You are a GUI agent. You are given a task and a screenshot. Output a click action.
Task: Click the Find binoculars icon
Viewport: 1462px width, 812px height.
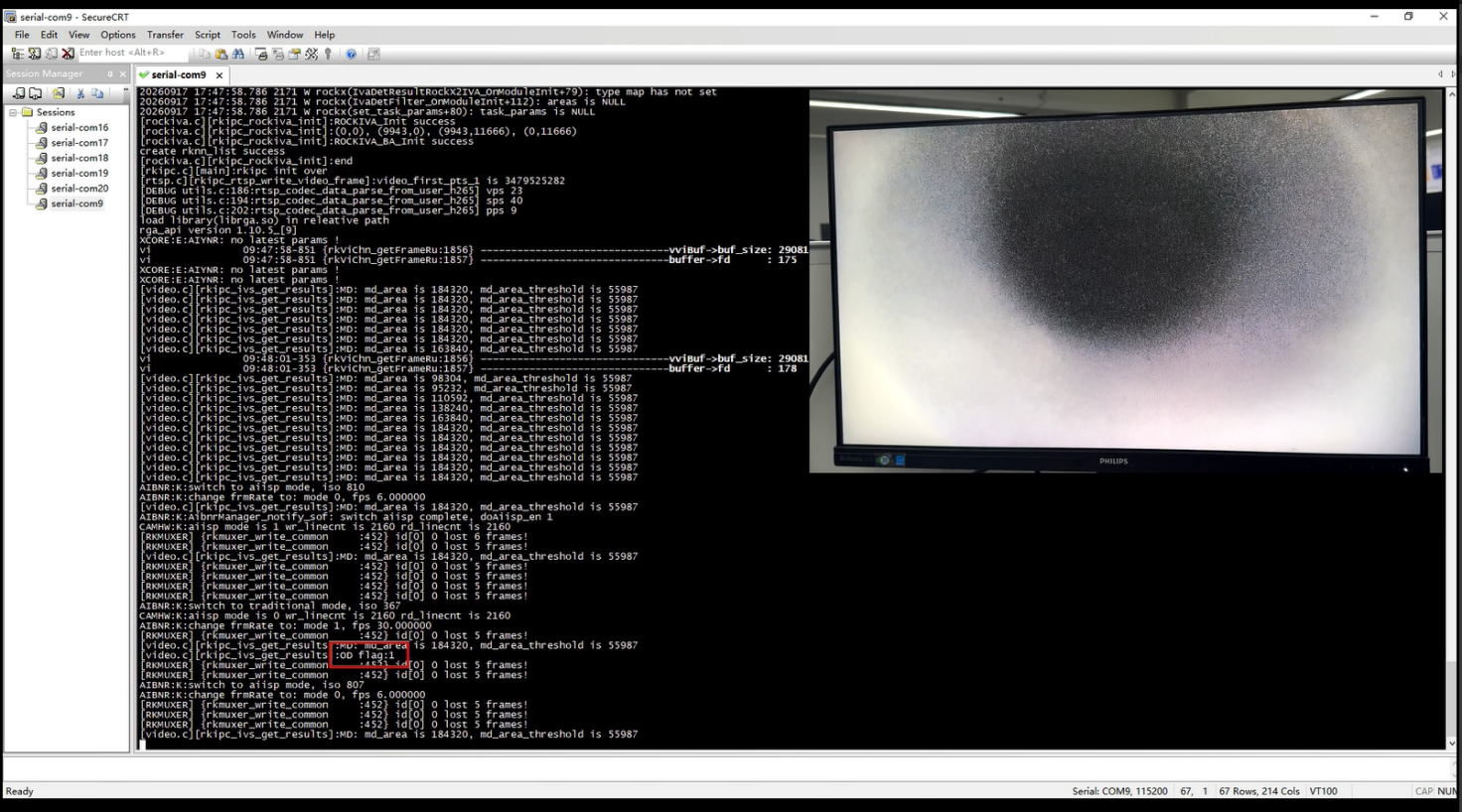point(238,54)
